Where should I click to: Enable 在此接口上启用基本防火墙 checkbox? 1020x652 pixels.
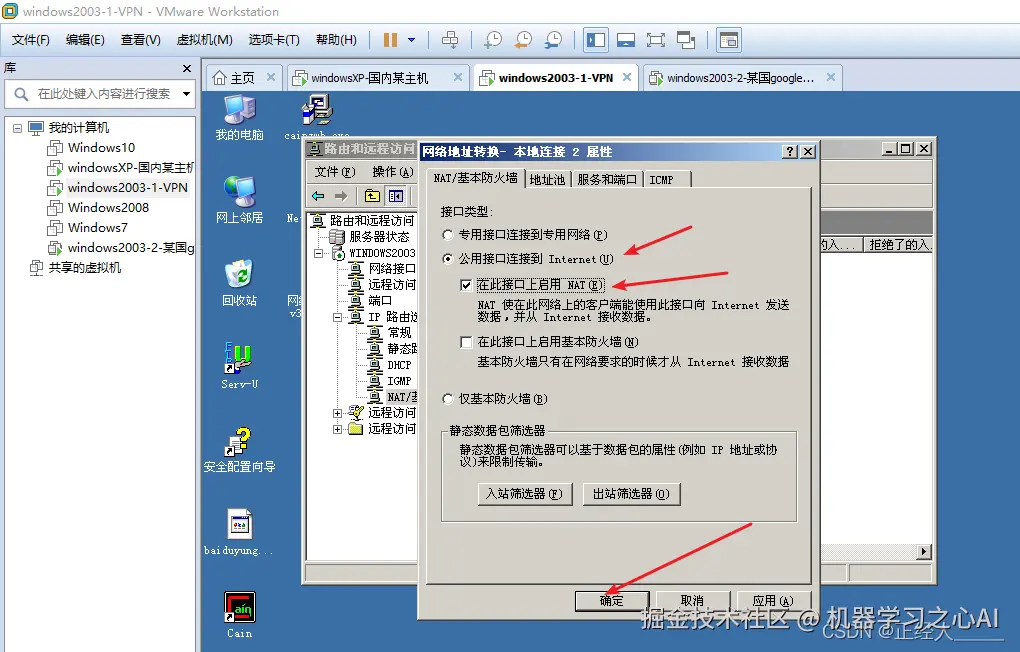tap(466, 342)
